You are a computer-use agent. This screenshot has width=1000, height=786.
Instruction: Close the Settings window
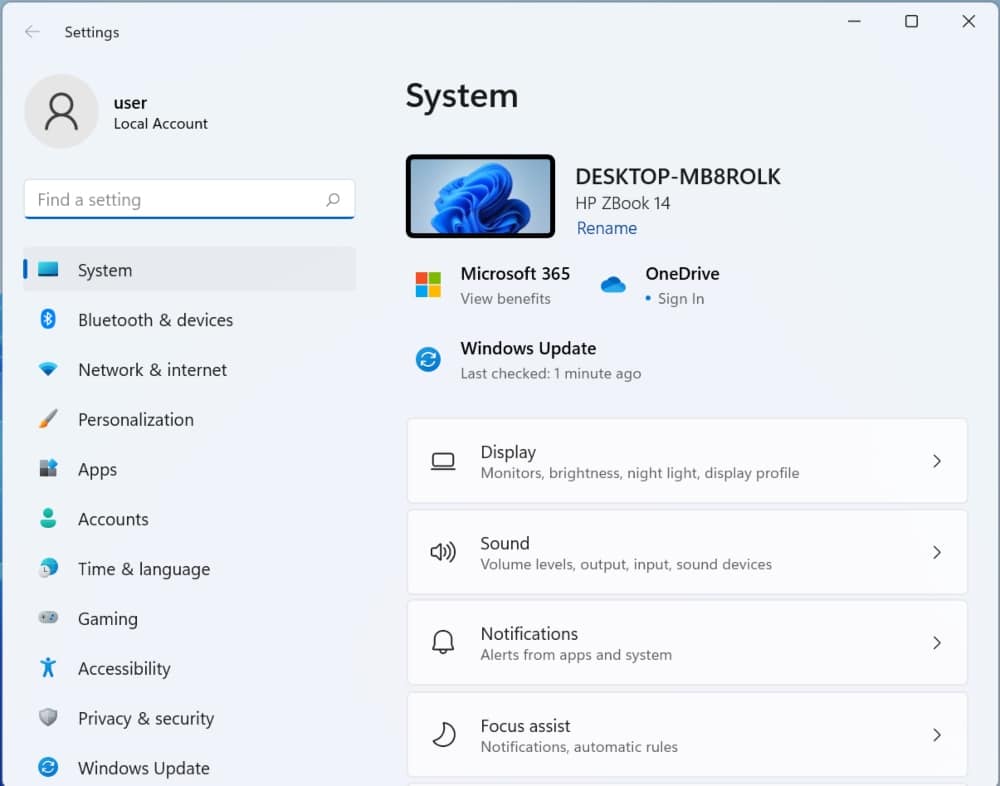(968, 21)
